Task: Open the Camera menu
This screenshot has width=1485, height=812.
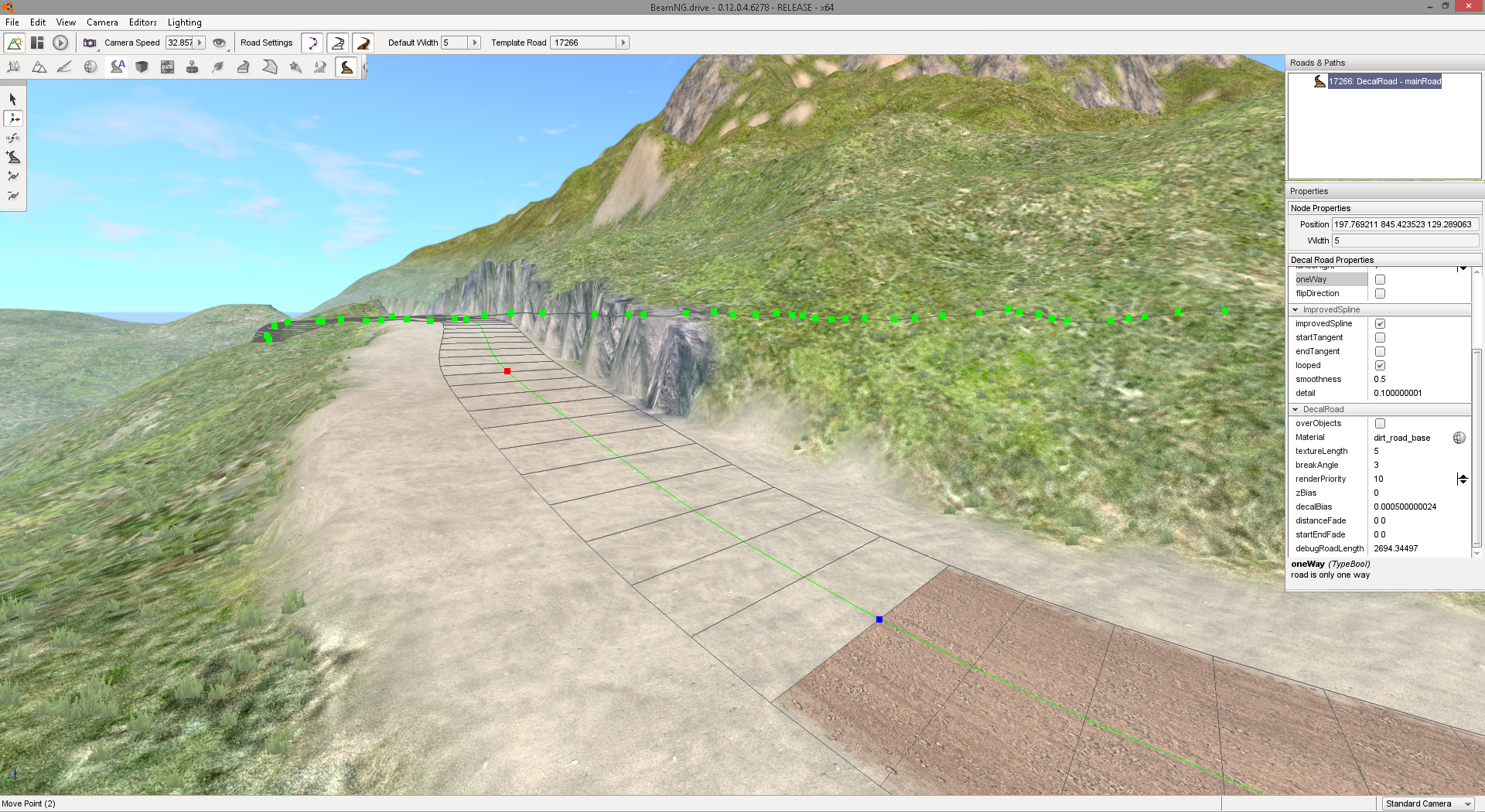Action: [x=102, y=22]
